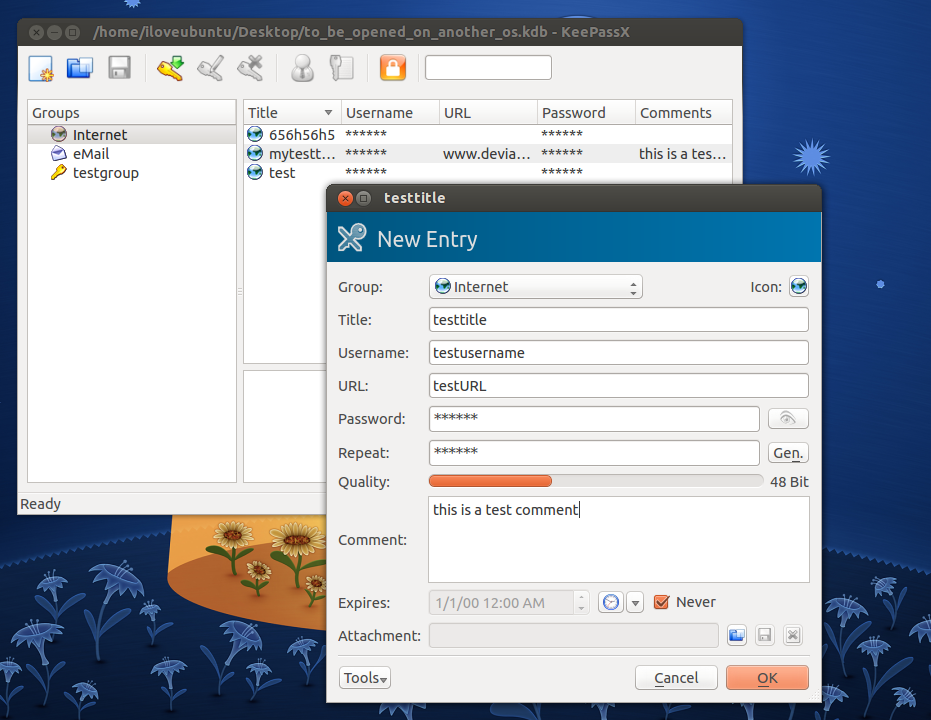Toggle the Never expires checkbox
The image size is (931, 720).
tap(661, 602)
